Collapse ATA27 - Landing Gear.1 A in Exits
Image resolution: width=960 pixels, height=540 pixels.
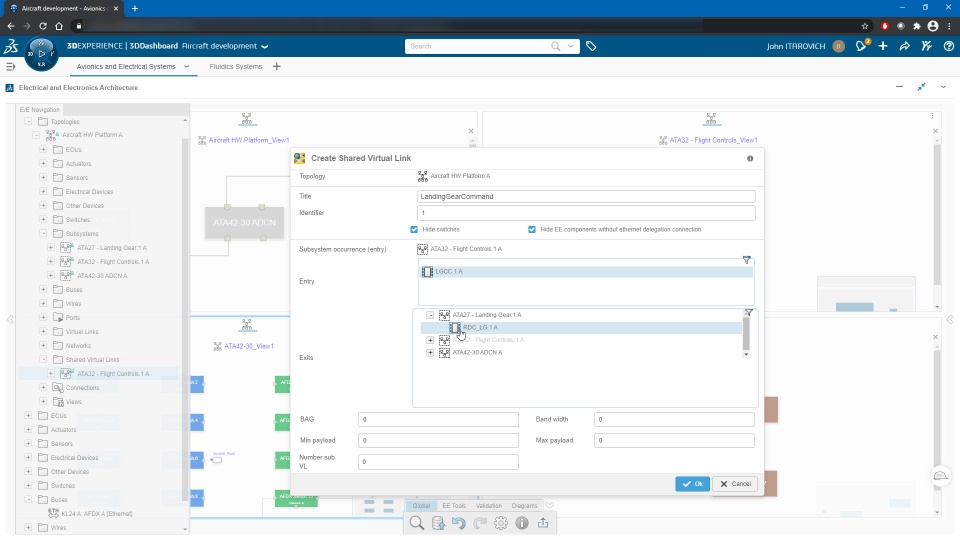[430, 315]
